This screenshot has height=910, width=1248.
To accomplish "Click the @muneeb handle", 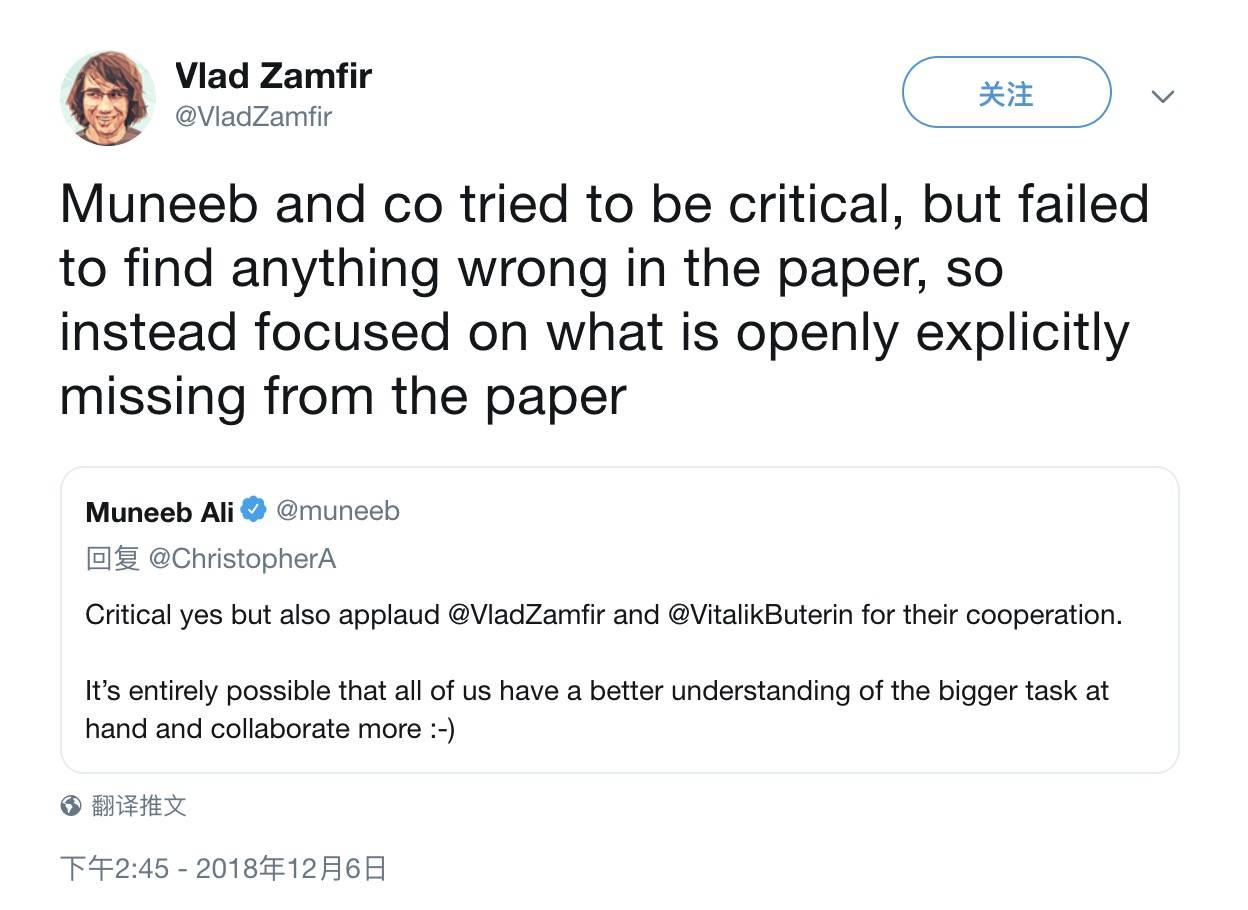I will [x=337, y=511].
